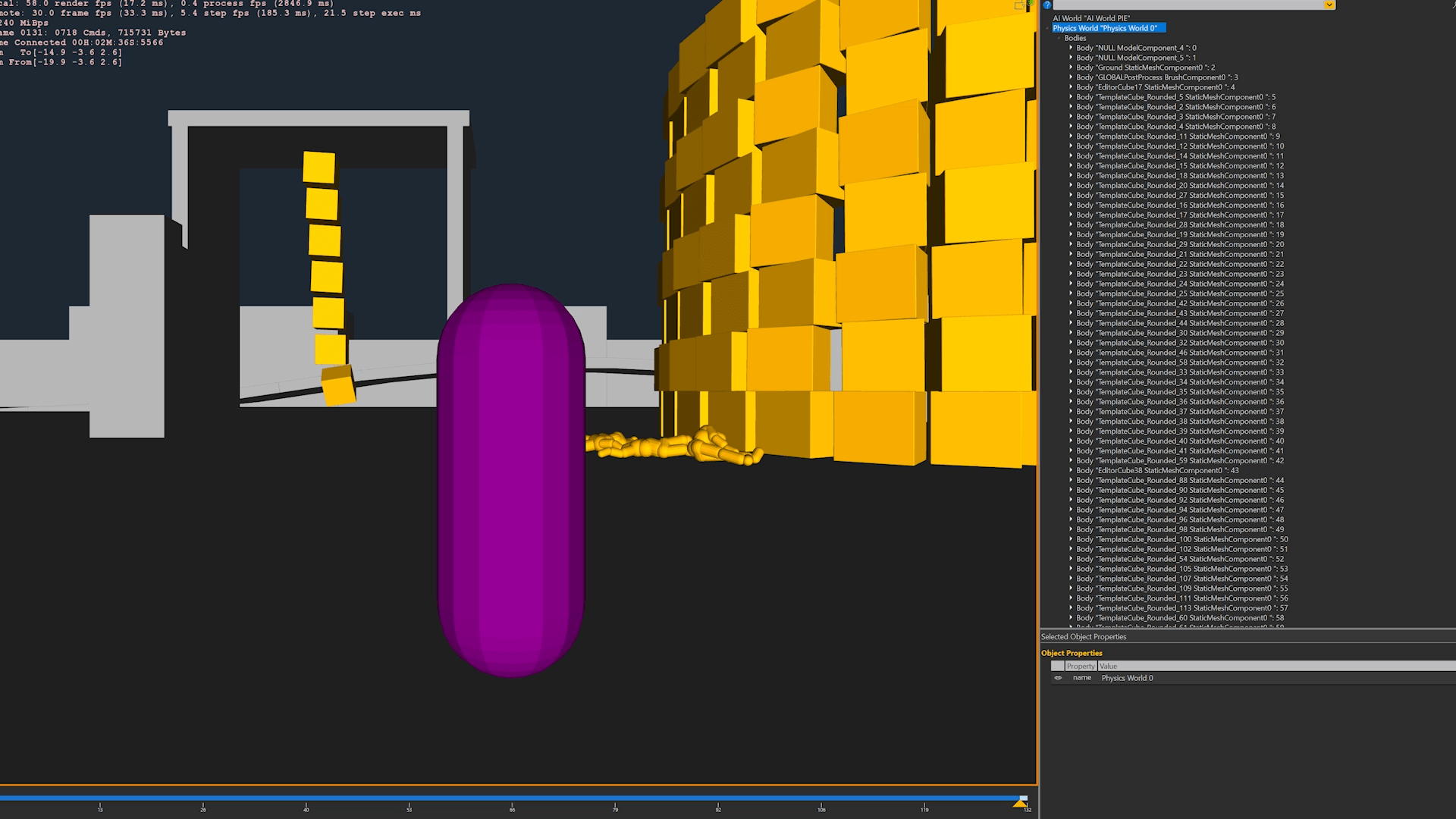1456x819 pixels.
Task: Expand Body TemplateCube_Rounded_5 node
Action: [1071, 97]
